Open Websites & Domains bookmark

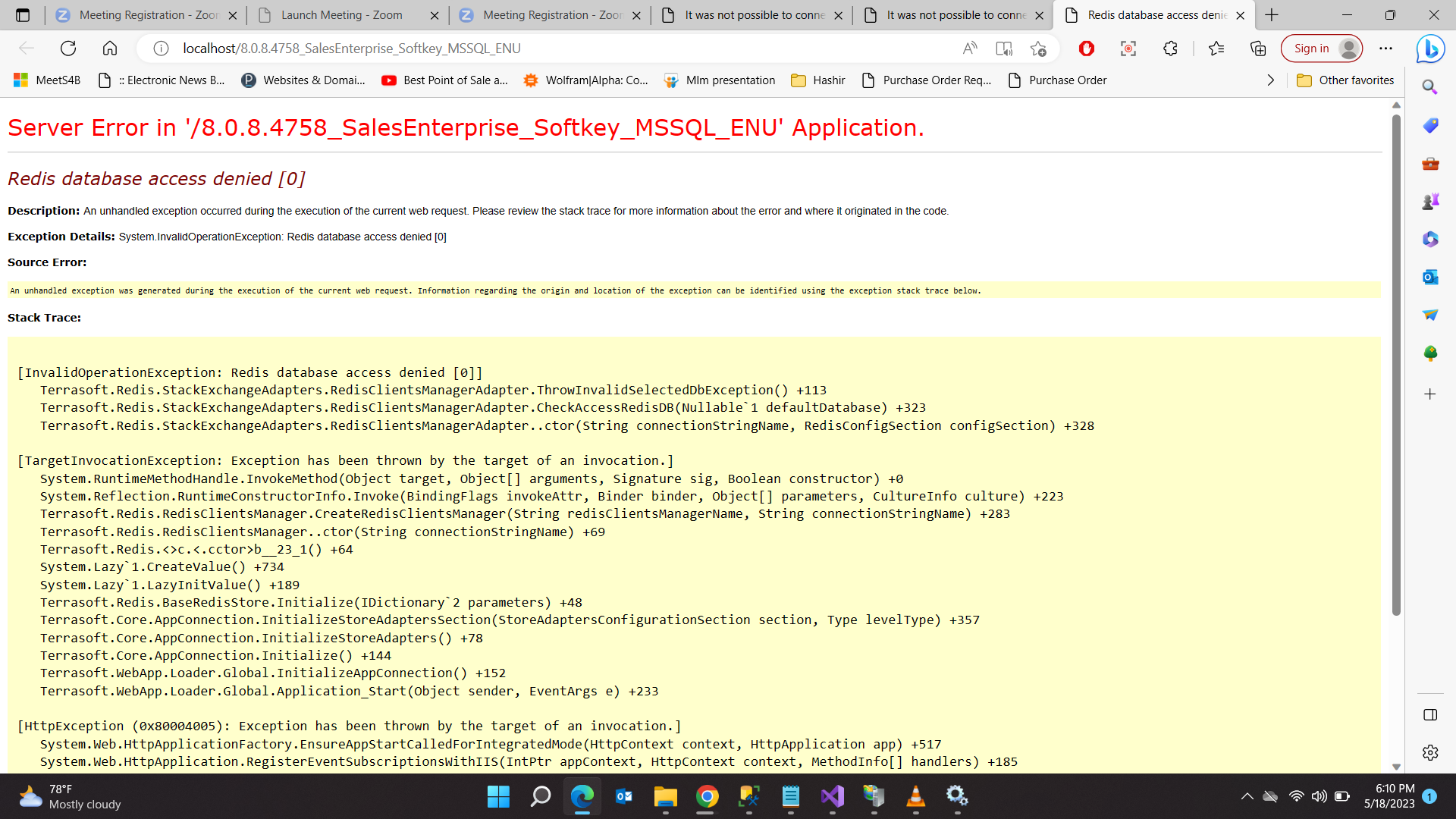pos(303,80)
